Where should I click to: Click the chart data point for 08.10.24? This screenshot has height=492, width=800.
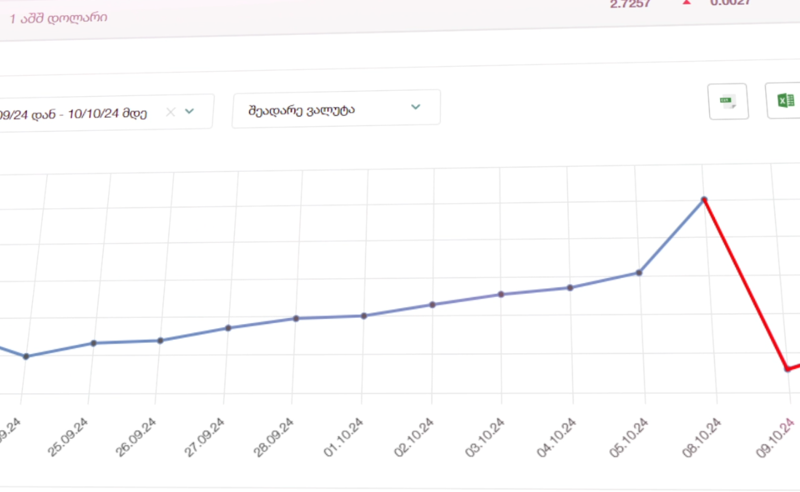click(x=704, y=200)
